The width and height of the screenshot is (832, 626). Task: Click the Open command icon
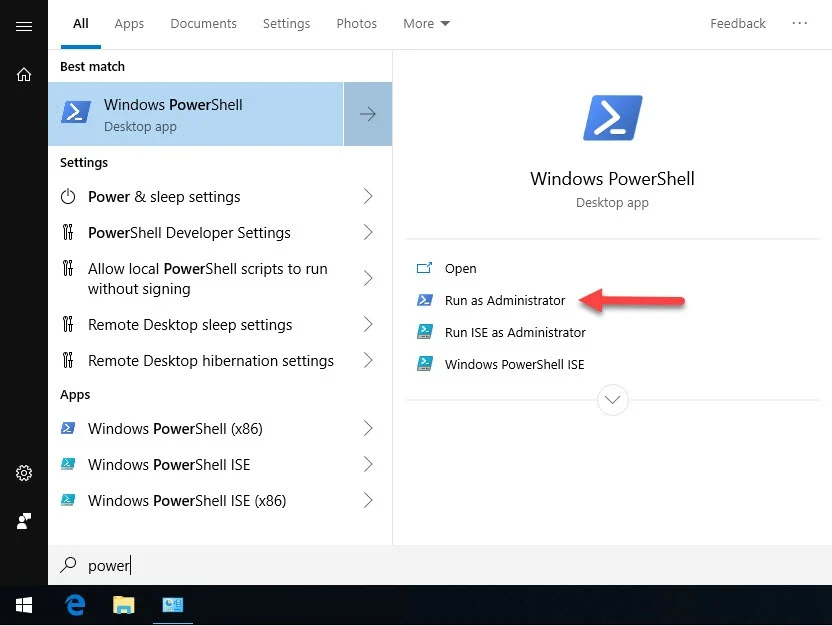(426, 268)
